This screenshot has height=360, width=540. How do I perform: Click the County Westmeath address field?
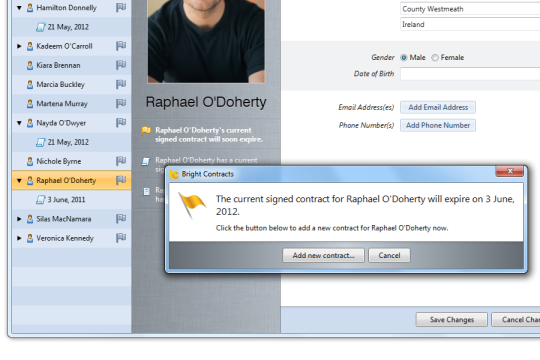[x=470, y=9]
